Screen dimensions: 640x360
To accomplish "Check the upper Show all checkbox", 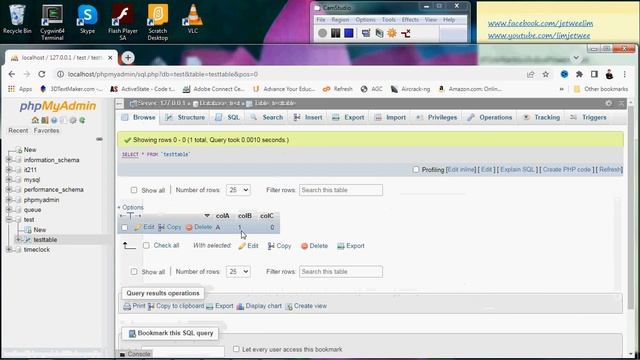I will click(134, 190).
